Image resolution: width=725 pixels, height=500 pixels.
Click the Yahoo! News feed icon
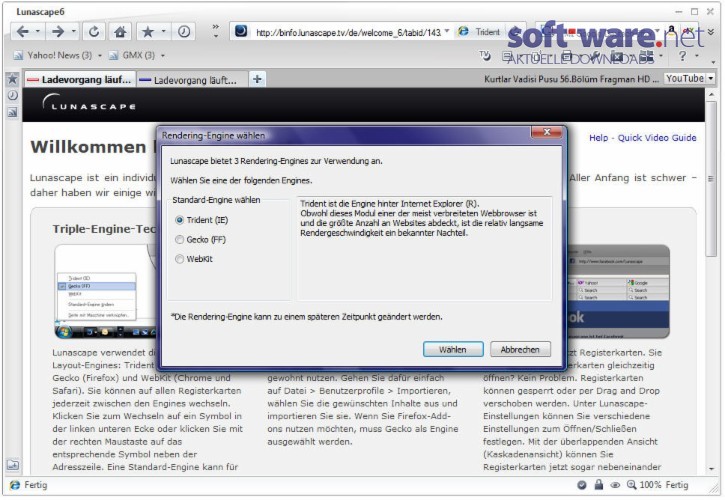click(18, 56)
